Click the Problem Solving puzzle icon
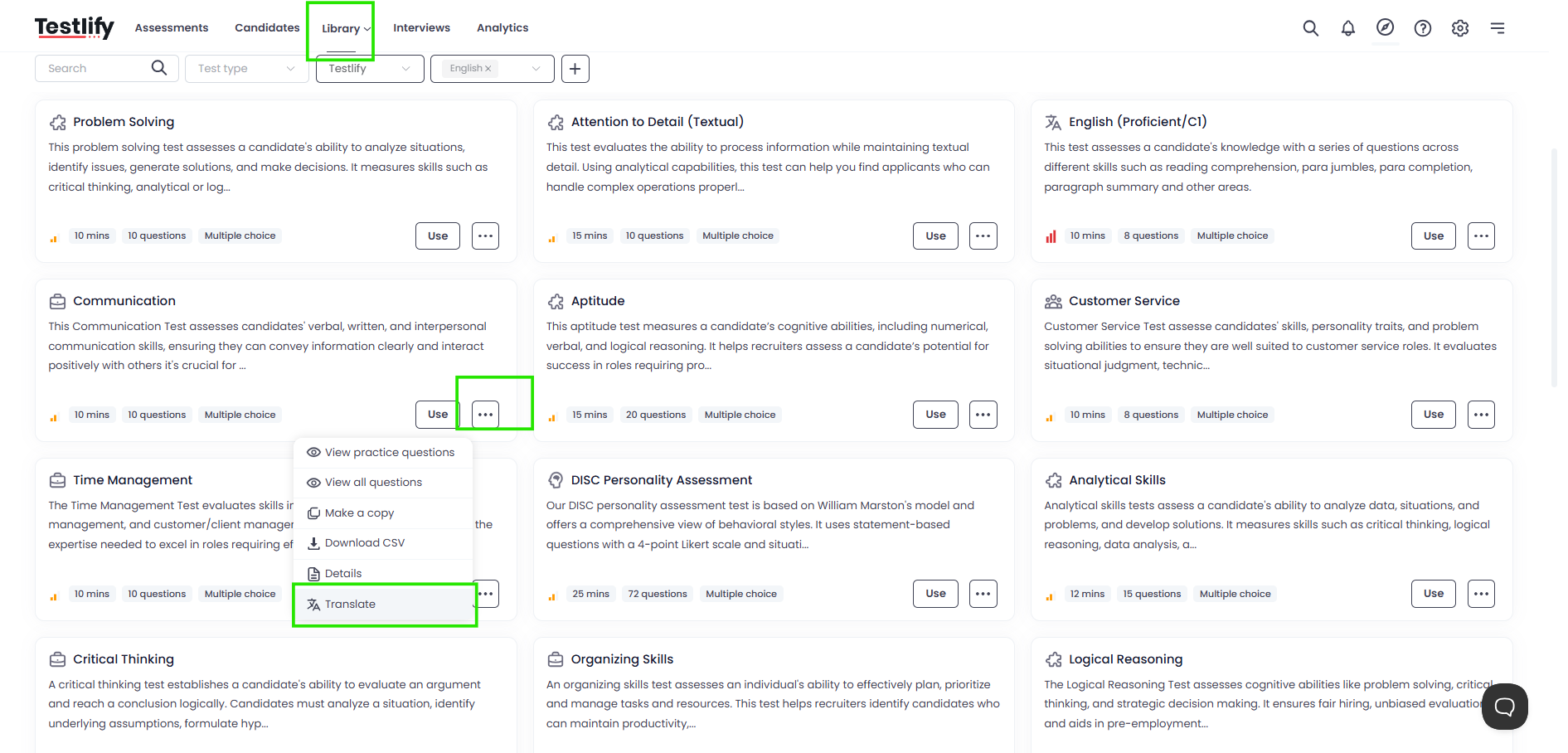1568x753 pixels. tap(57, 123)
